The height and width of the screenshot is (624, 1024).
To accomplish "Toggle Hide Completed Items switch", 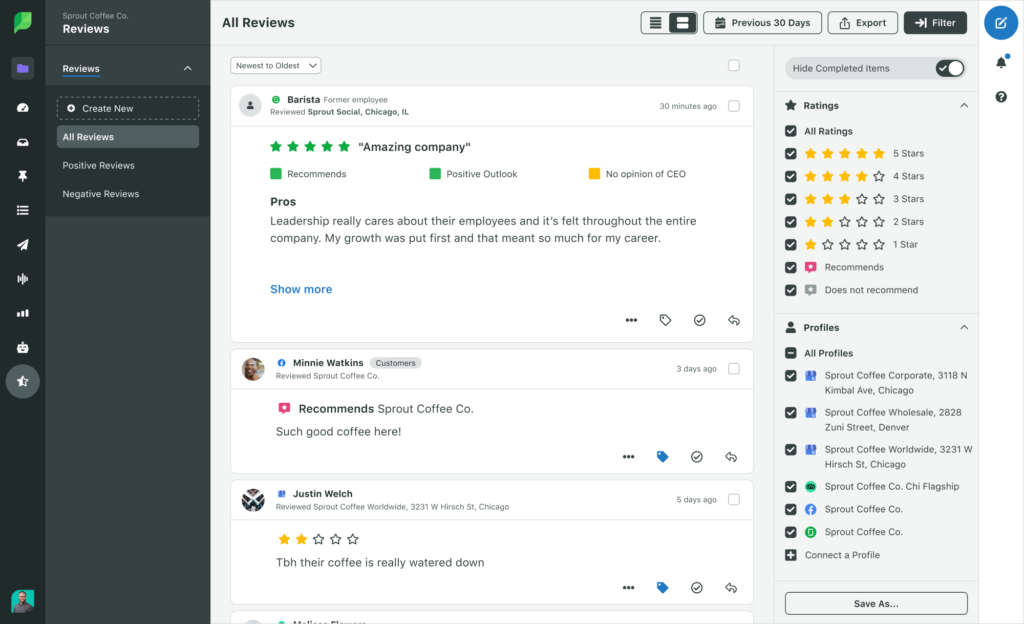I will pos(949,68).
